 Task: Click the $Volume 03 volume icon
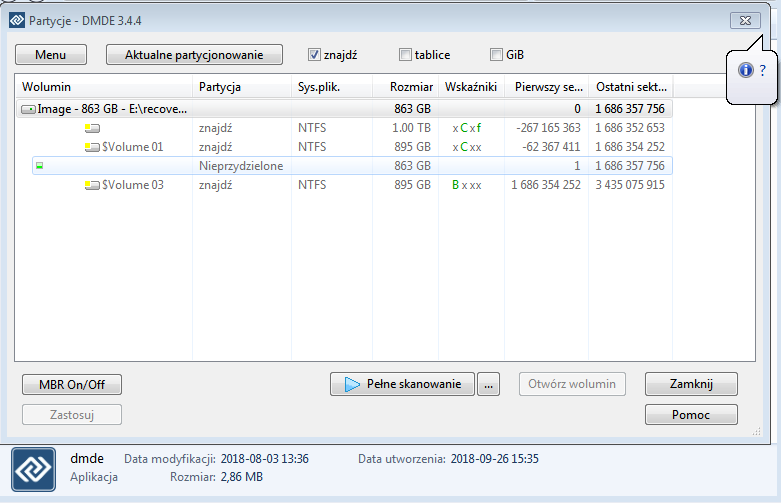point(92,185)
